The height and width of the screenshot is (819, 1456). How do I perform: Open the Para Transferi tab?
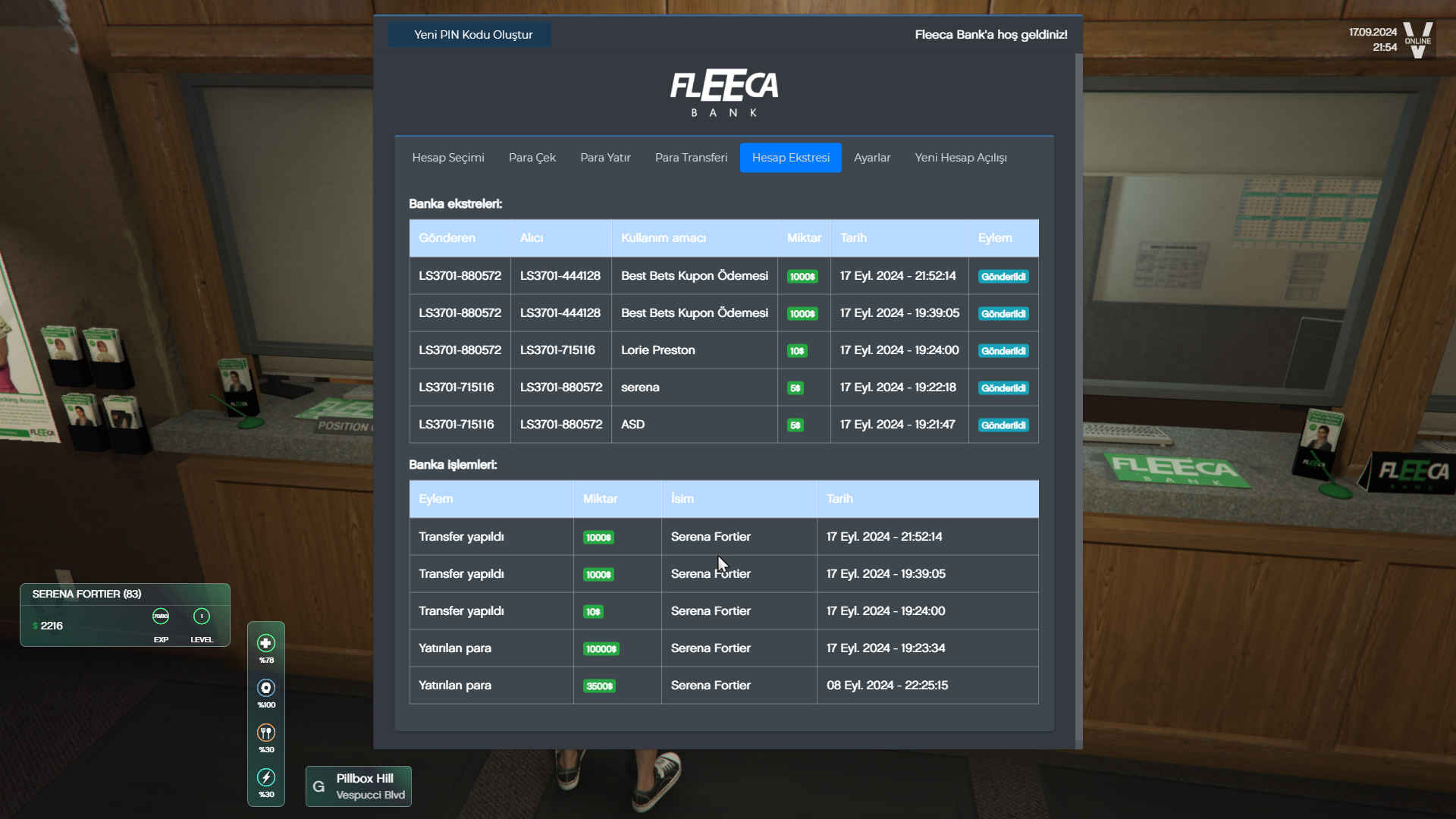691,158
